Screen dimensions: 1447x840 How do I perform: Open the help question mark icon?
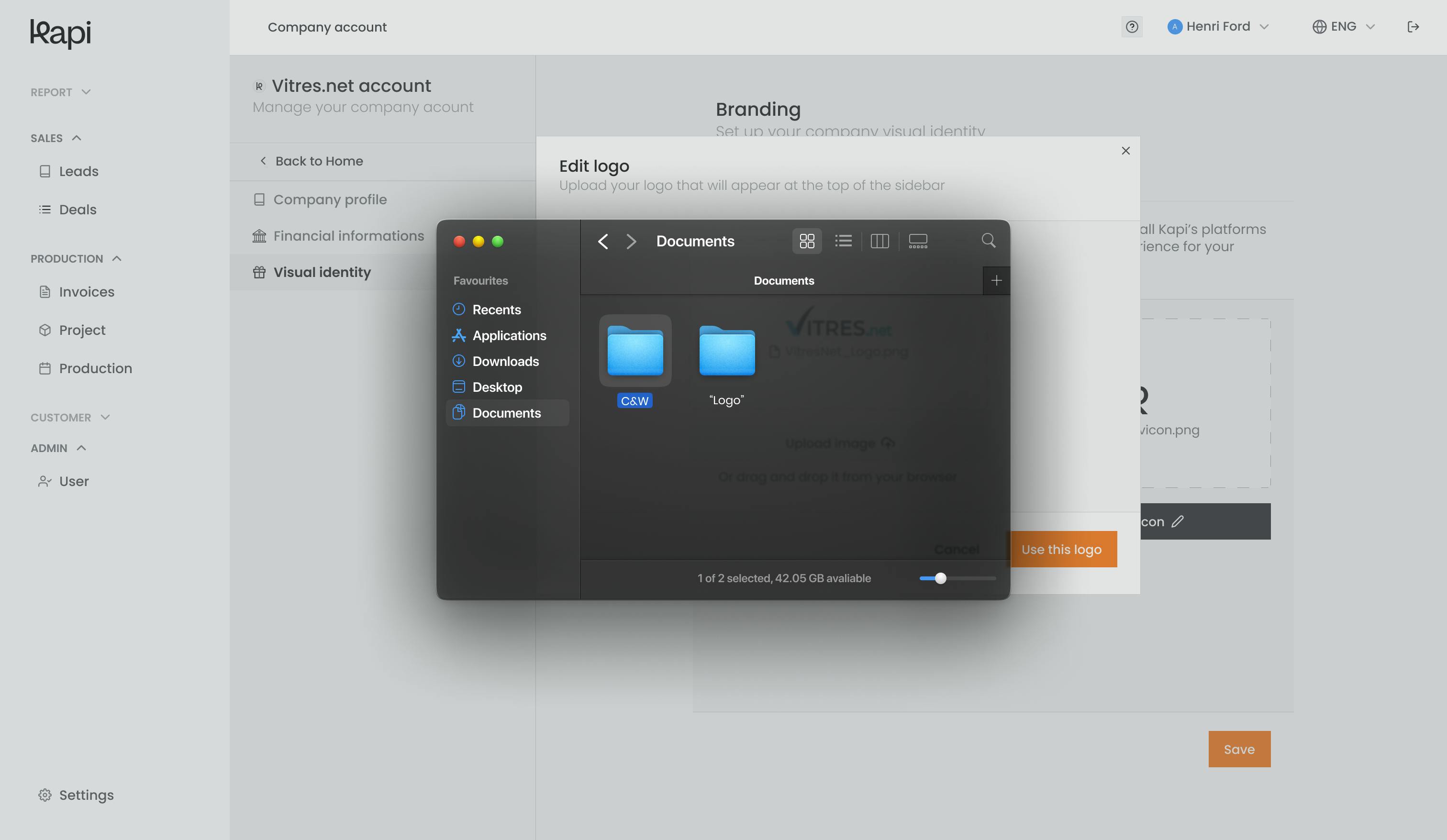pyautogui.click(x=1132, y=27)
